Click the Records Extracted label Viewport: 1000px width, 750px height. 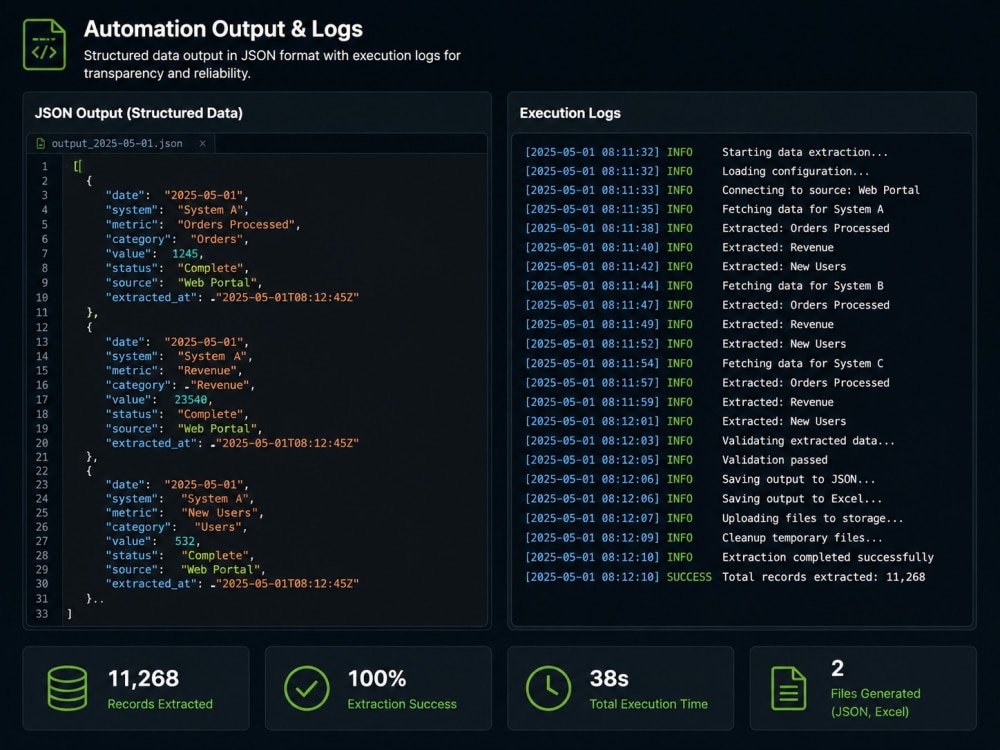(160, 704)
